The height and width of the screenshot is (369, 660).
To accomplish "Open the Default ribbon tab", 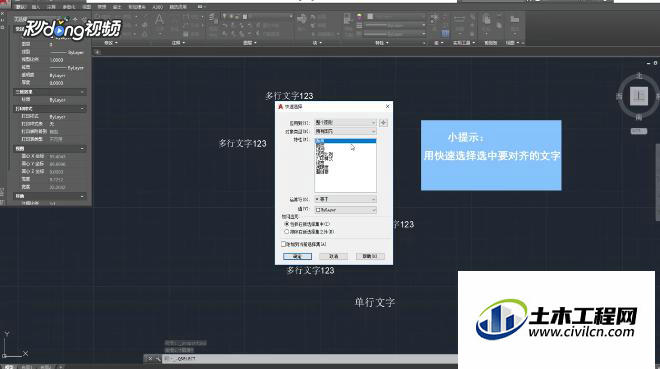I will (x=20, y=7).
